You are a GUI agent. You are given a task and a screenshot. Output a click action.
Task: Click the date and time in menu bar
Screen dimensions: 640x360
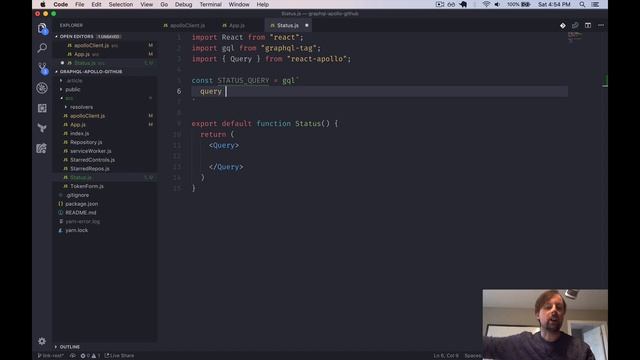[554, 4]
